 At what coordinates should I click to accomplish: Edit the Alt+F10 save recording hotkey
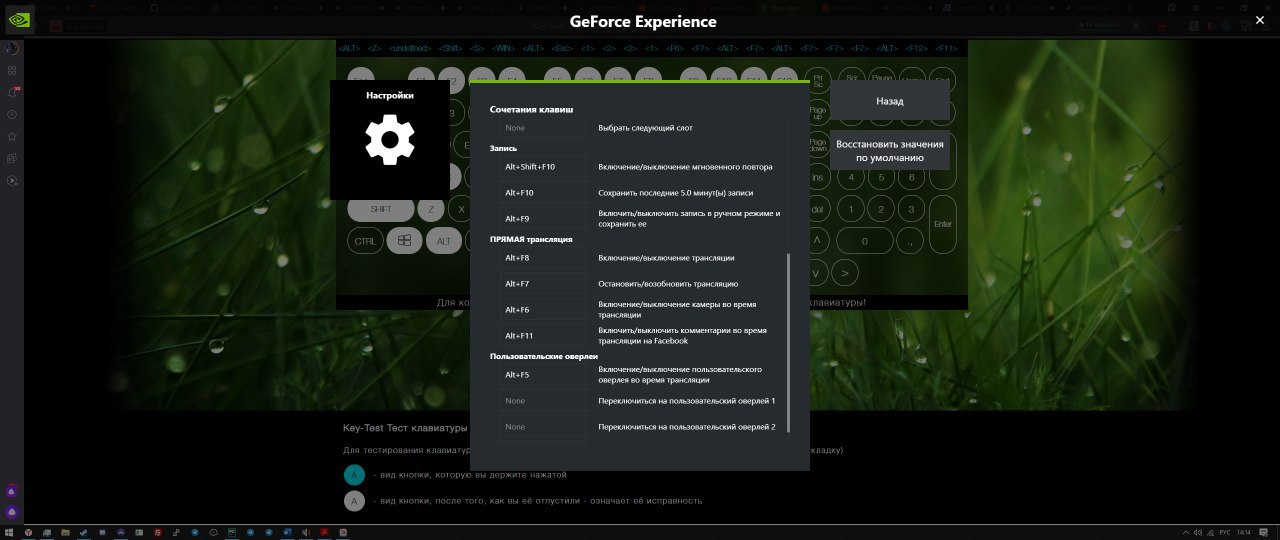point(544,193)
